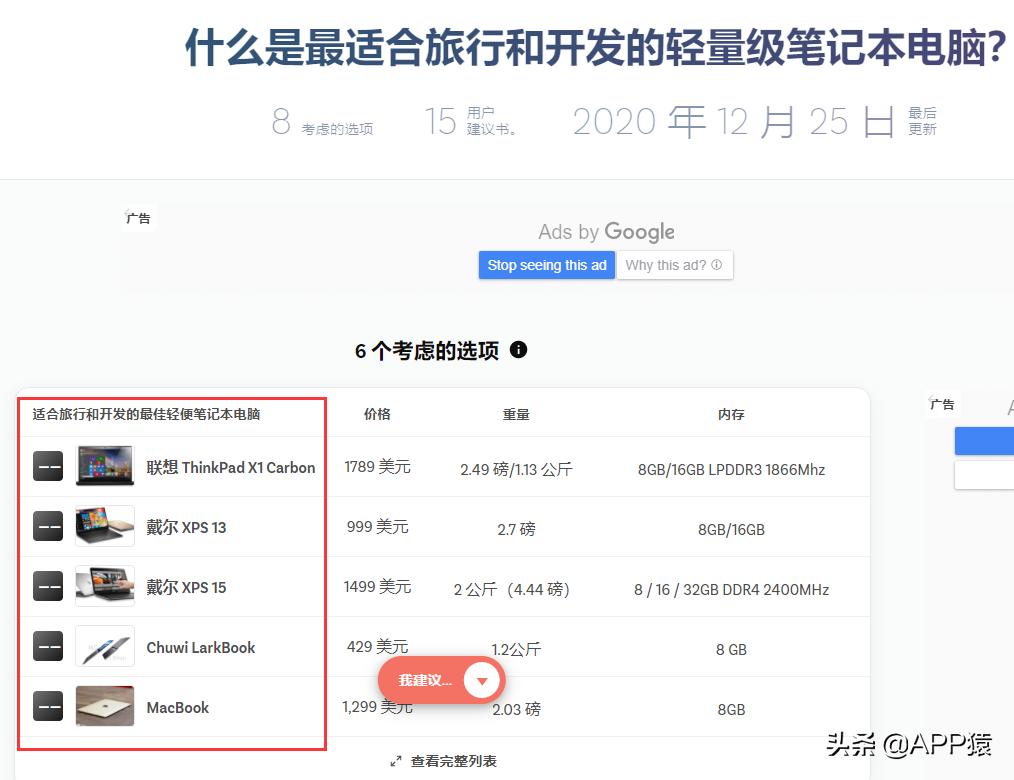The height and width of the screenshot is (780, 1014).
Task: Click the minus icon beside 戴尔 XPS 13
Action: (x=47, y=527)
